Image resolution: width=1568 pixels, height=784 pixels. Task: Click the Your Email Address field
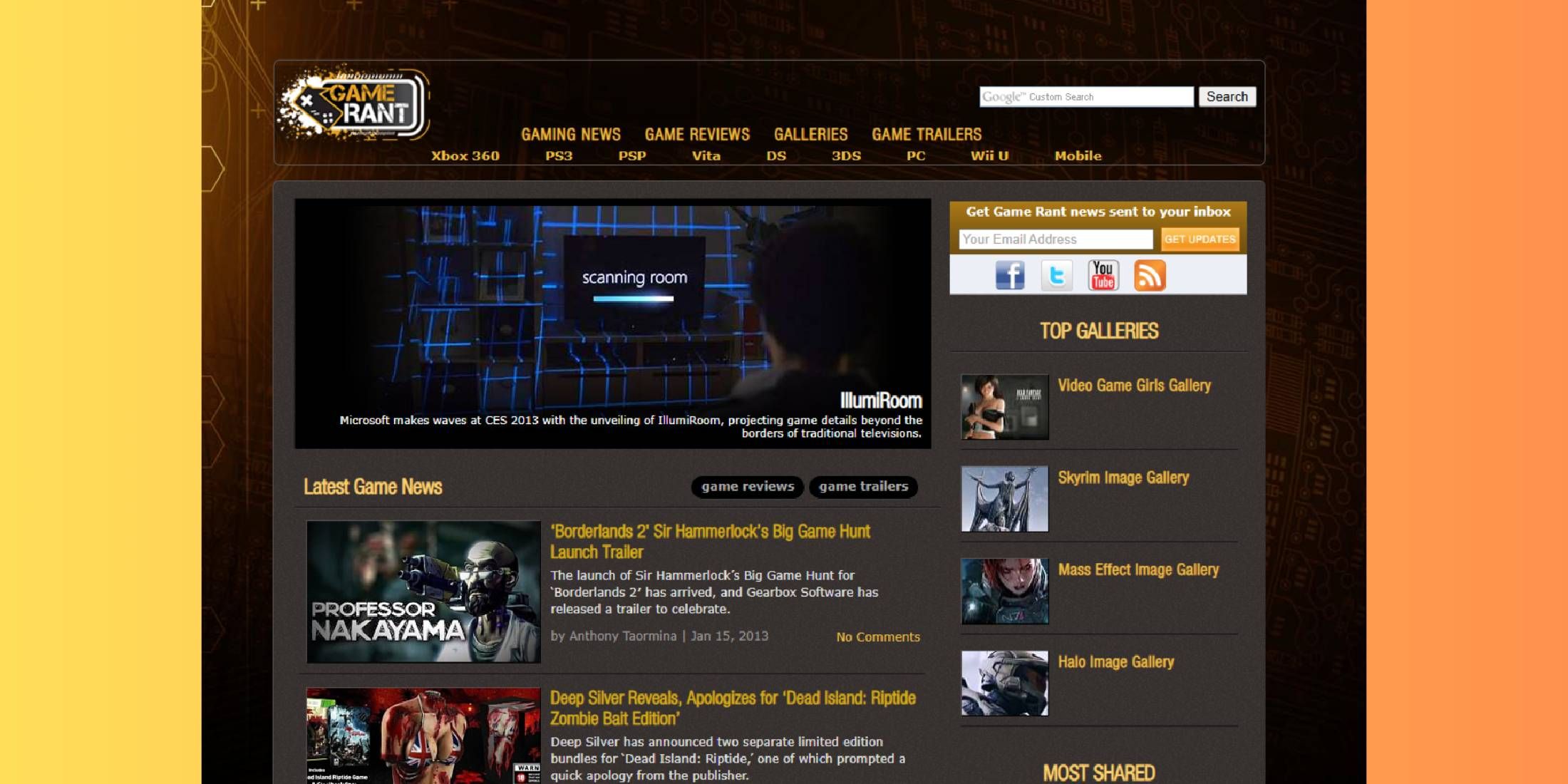(x=1056, y=239)
